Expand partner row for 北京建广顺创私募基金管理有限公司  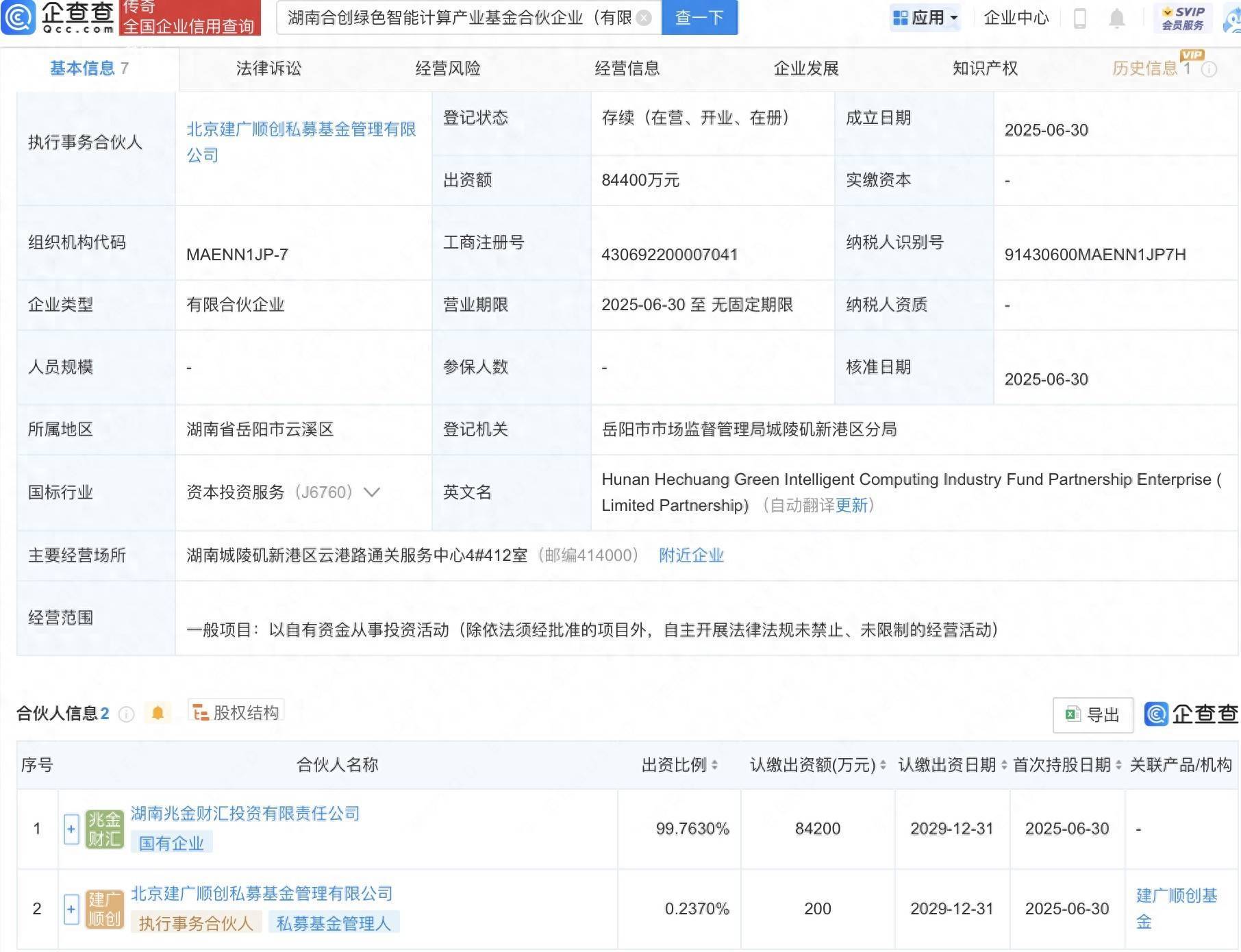[x=71, y=909]
